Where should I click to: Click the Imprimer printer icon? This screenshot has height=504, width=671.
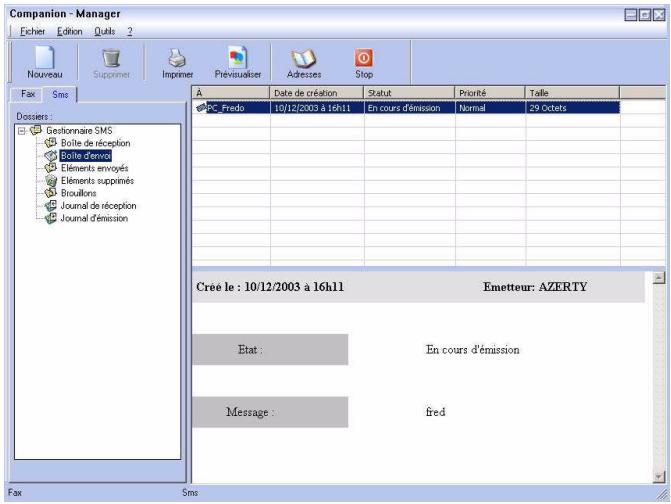click(x=177, y=58)
